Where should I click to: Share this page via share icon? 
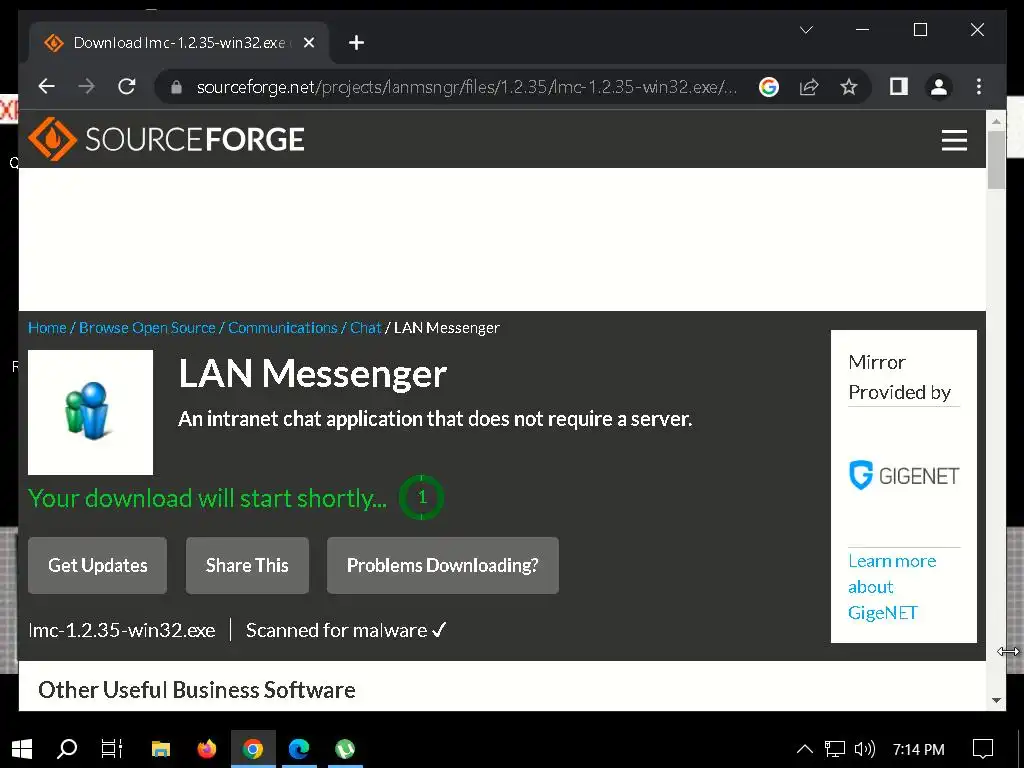(808, 87)
